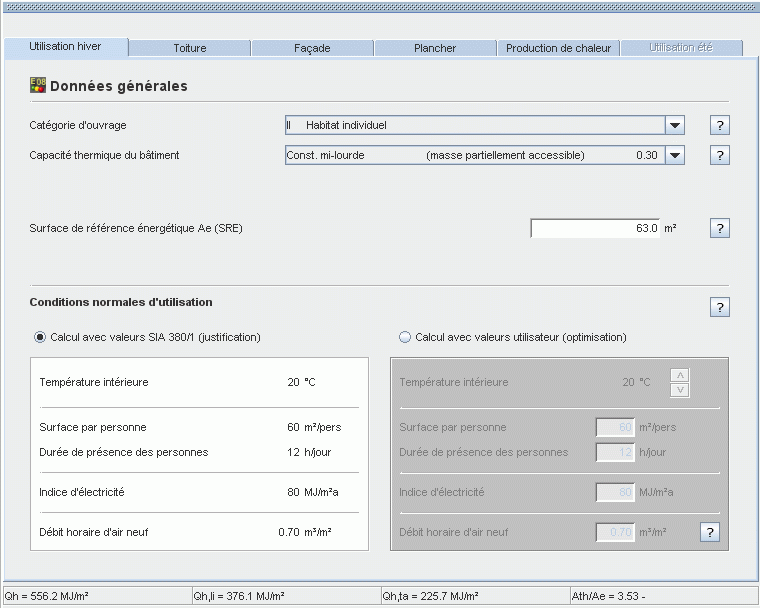The image size is (760, 608).
Task: Expand the Catégorie d'ouvrage dropdown arrow
Action: pos(675,125)
